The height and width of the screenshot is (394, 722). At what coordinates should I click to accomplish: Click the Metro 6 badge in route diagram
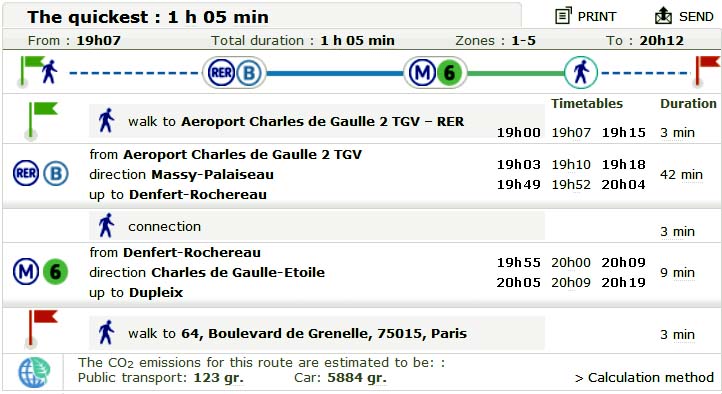435,73
